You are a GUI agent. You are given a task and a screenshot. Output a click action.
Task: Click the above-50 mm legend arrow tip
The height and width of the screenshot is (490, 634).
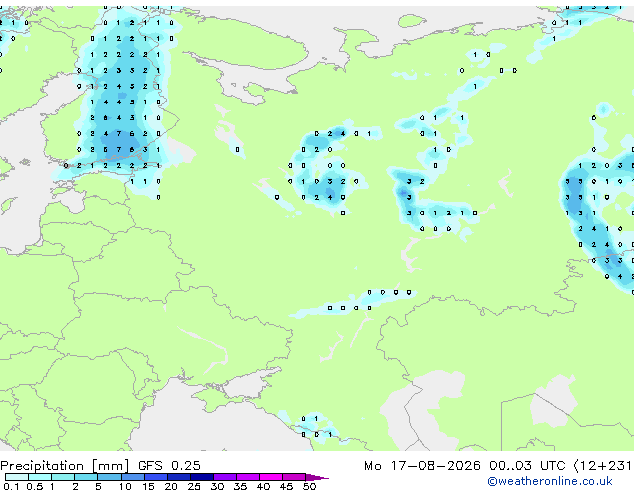pos(317,477)
